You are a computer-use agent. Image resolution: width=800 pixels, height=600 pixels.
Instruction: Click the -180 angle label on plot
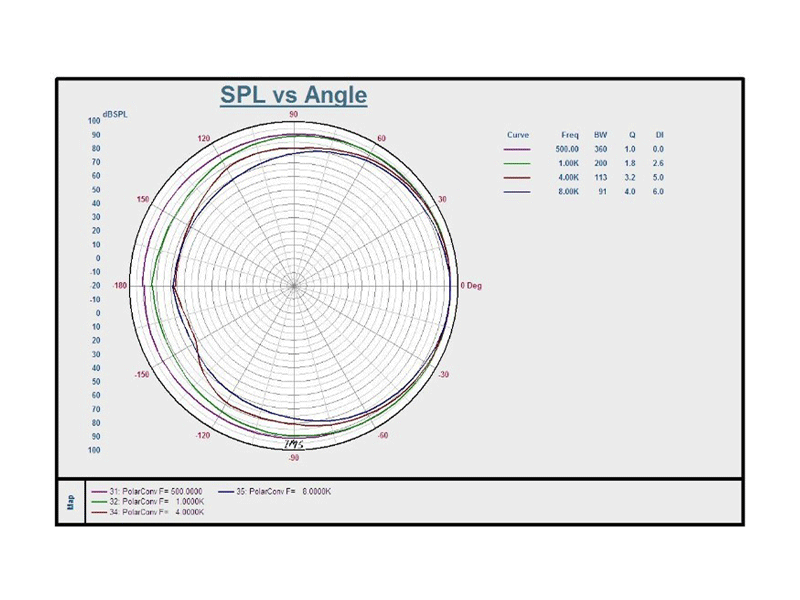tap(121, 286)
